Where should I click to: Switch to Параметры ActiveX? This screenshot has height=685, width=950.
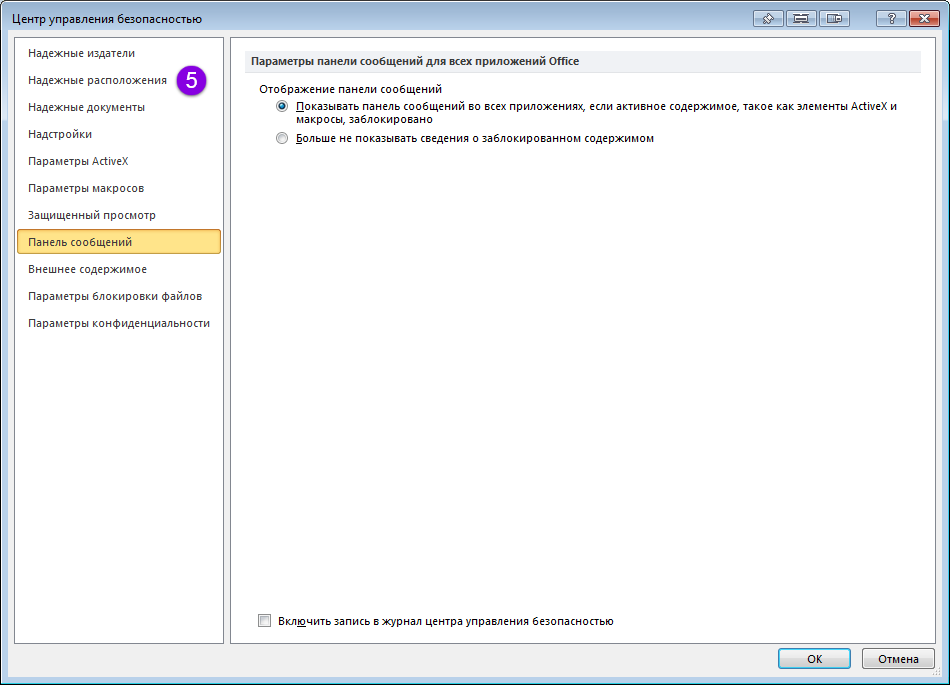119,161
